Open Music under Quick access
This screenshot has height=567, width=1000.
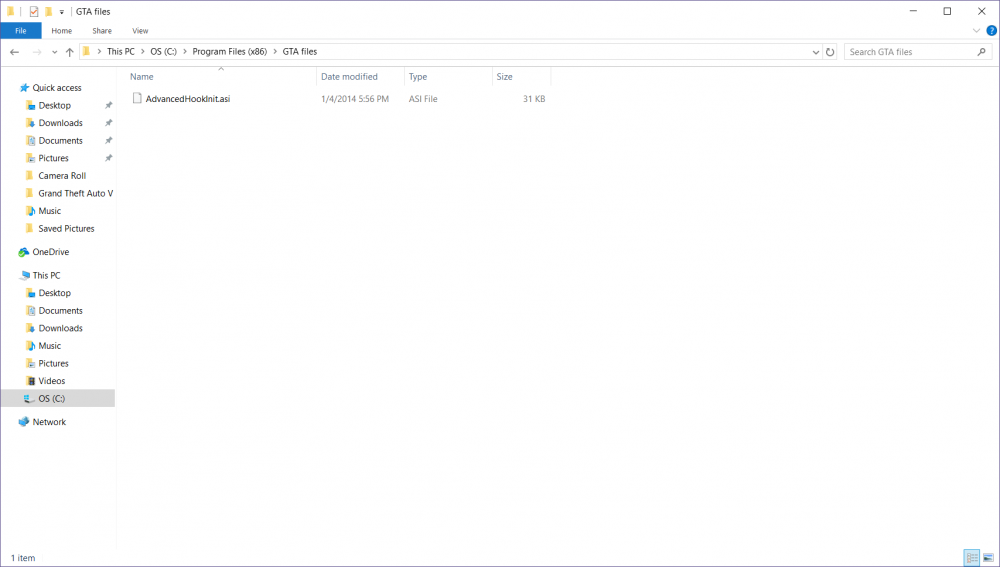click(x=50, y=210)
